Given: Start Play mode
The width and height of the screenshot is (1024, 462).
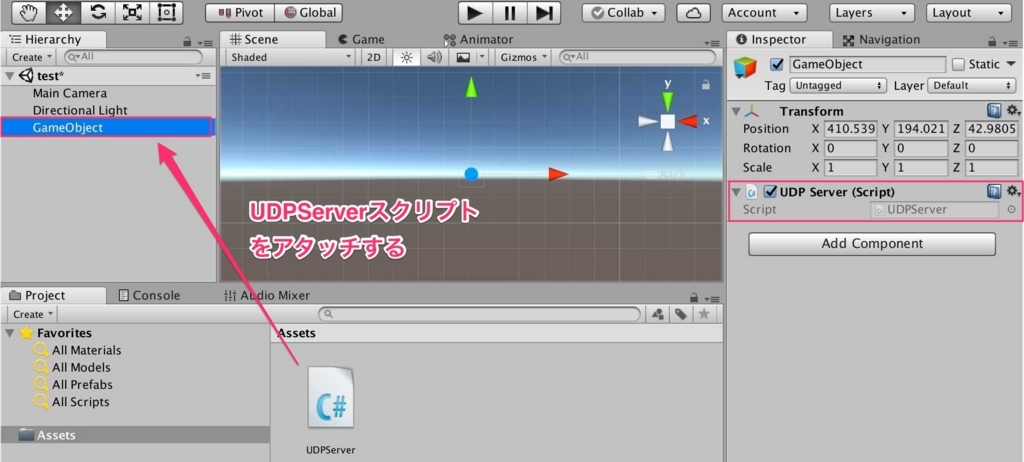Looking at the screenshot, I should coord(475,12).
